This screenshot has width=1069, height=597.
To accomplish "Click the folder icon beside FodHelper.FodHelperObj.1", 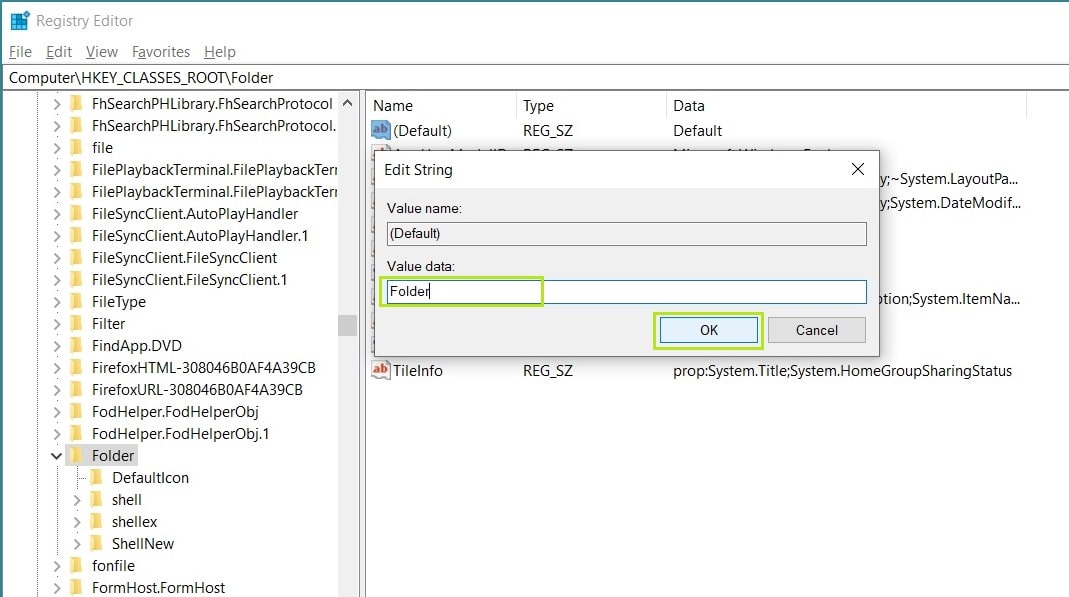I will [77, 433].
